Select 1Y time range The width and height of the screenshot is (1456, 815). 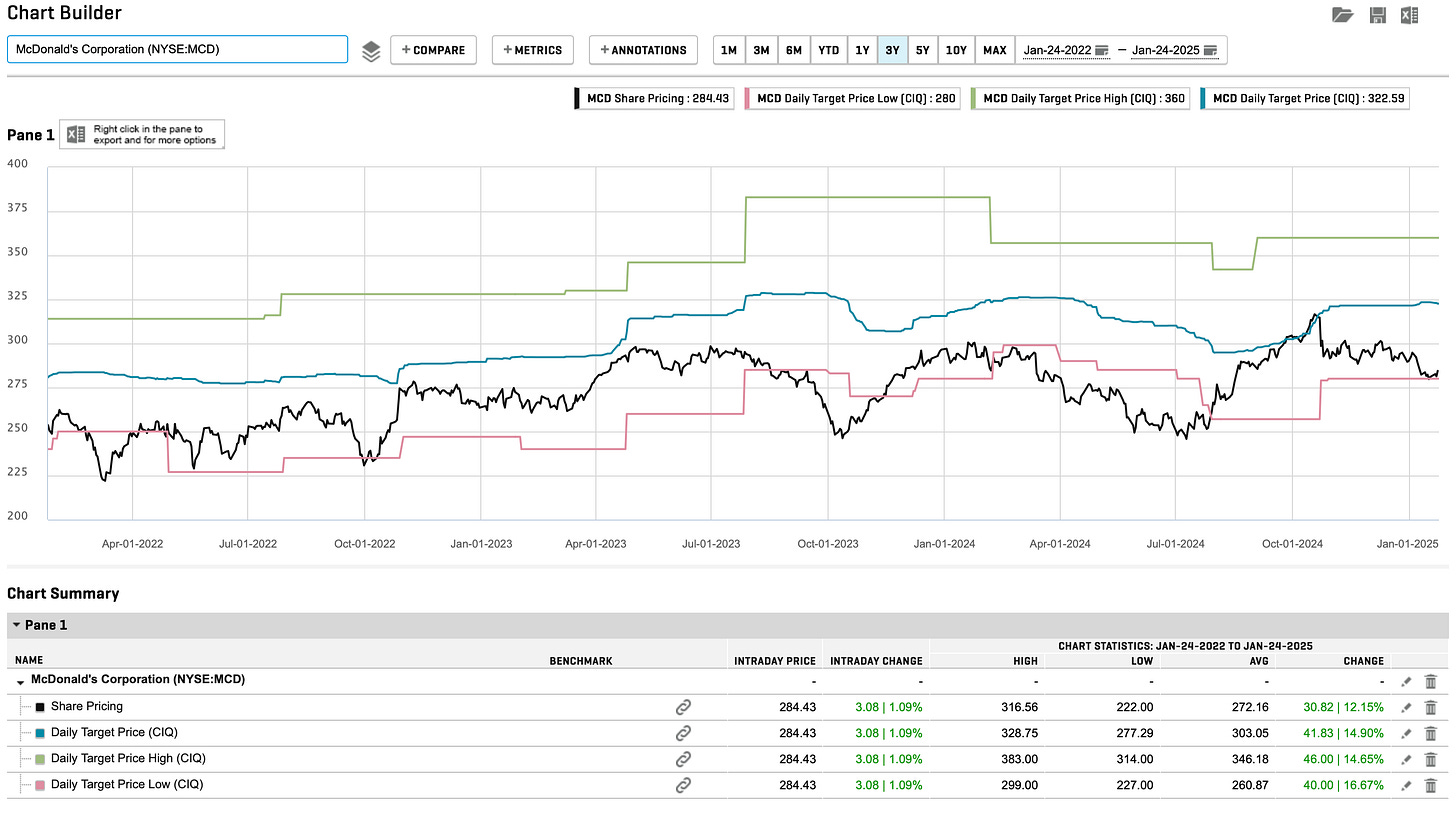coord(862,50)
